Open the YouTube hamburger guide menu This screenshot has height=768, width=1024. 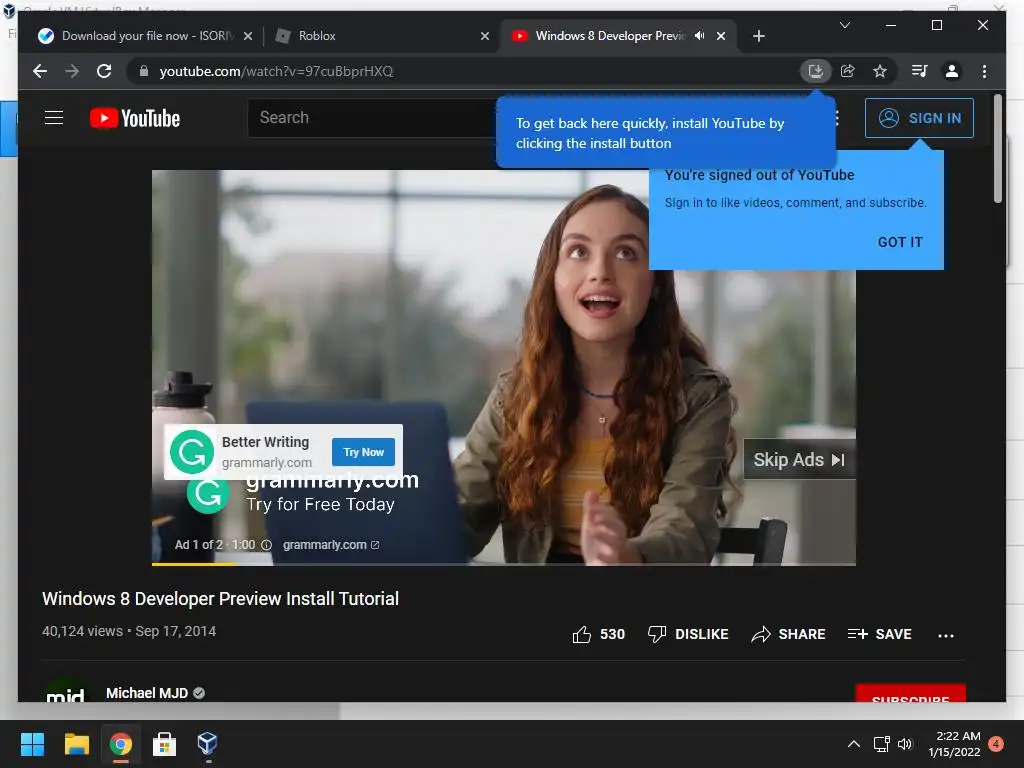pyautogui.click(x=54, y=118)
